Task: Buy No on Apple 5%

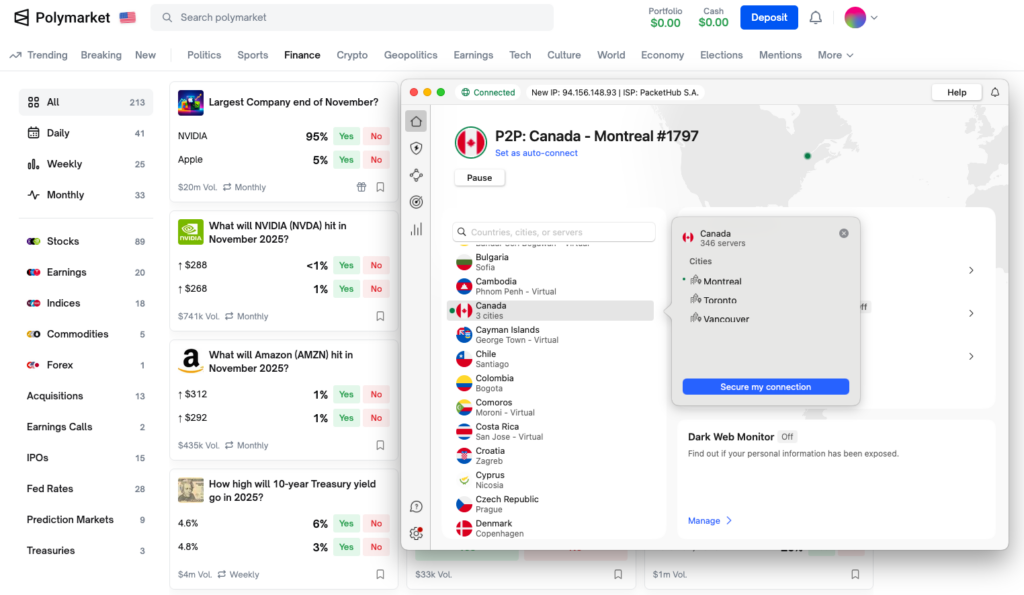Action: click(376, 159)
